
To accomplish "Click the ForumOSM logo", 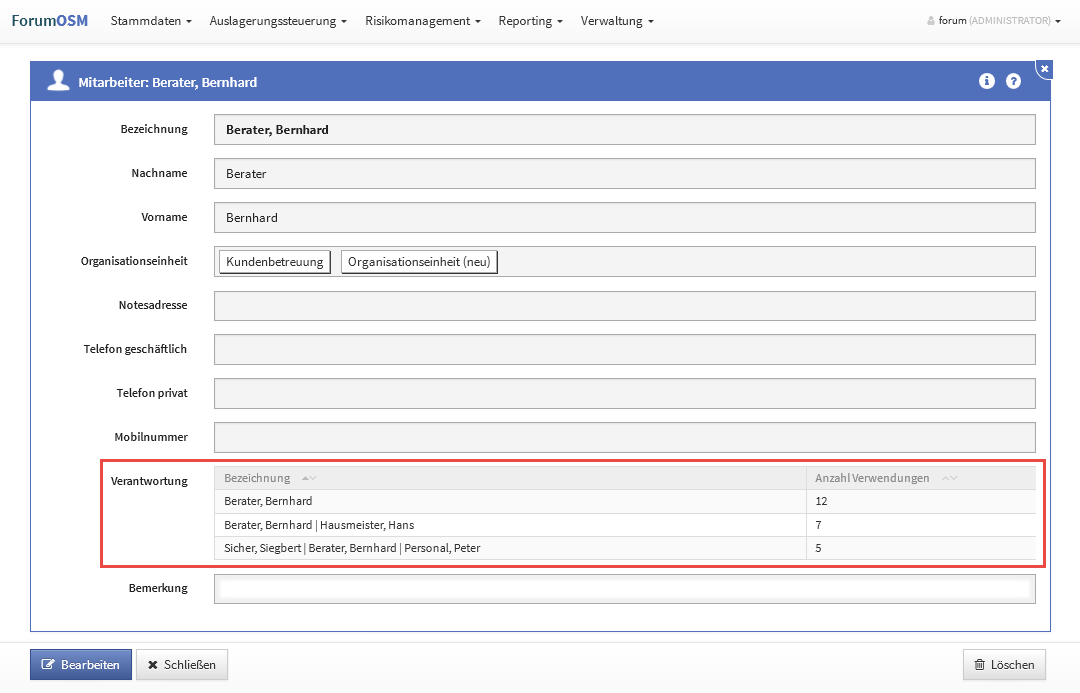I will (50, 20).
